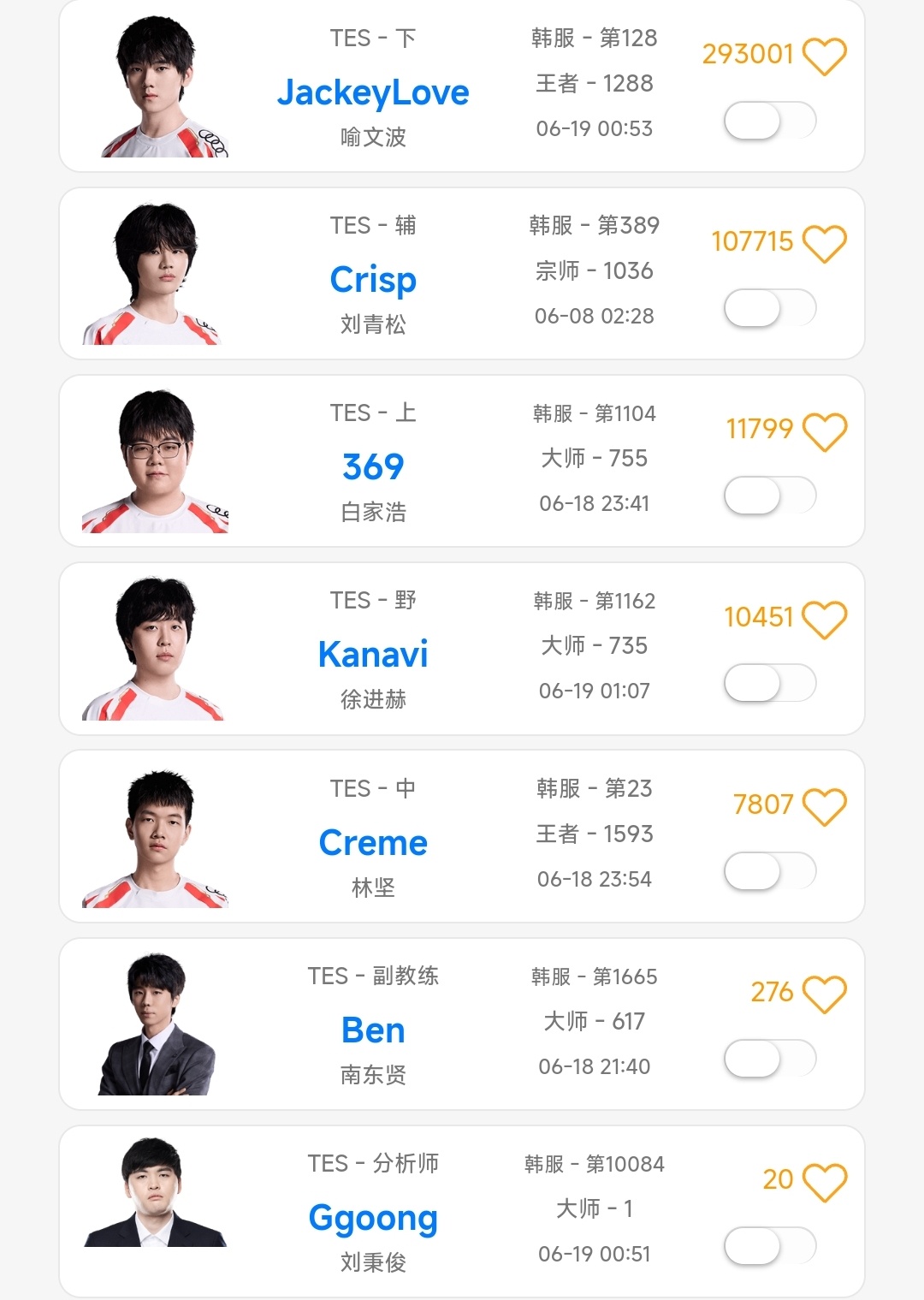The image size is (924, 1300).
Task: Click Ben's suited profile picture
Action: pyautogui.click(x=157, y=1025)
